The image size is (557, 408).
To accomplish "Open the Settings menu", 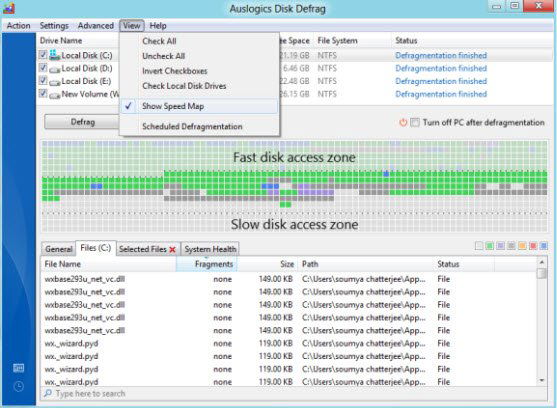I will click(54, 26).
